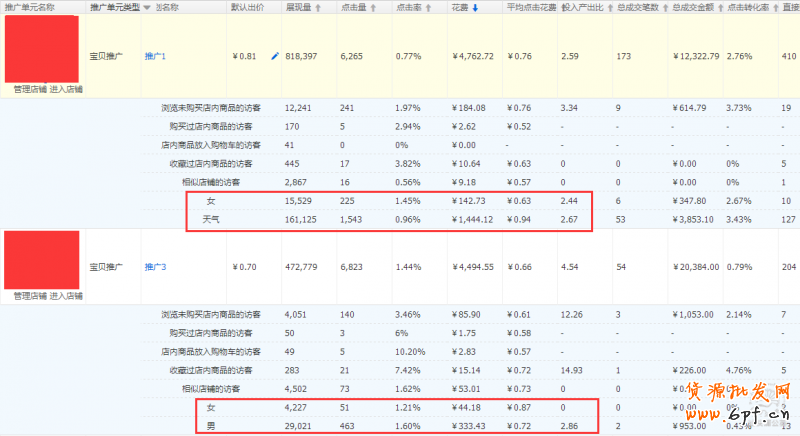Viewport: 800px width, 436px height.
Task: Select the 男 audience row under 推广3
Action: click(210, 426)
